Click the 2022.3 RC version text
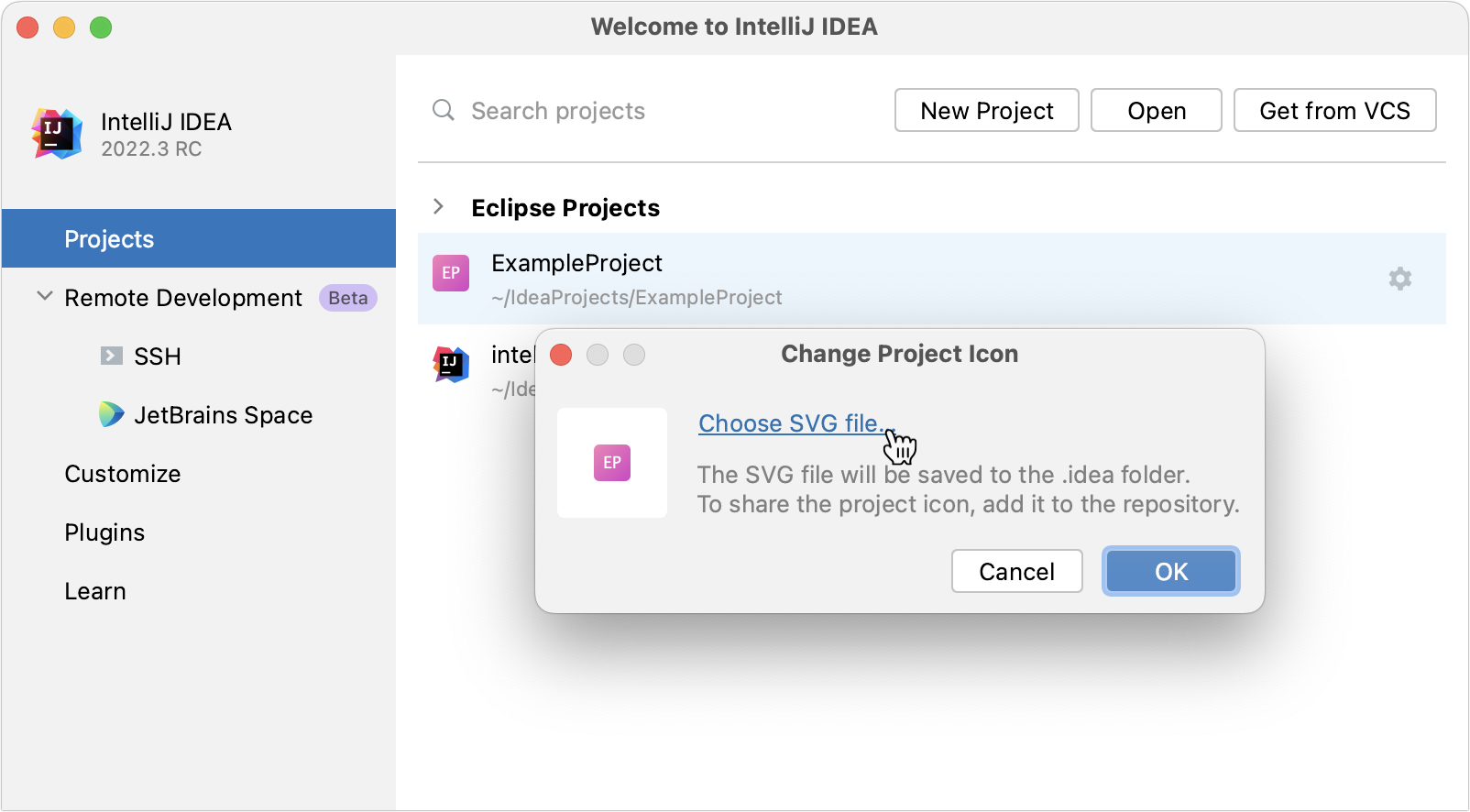Viewport: 1470px width, 812px height. tap(151, 148)
